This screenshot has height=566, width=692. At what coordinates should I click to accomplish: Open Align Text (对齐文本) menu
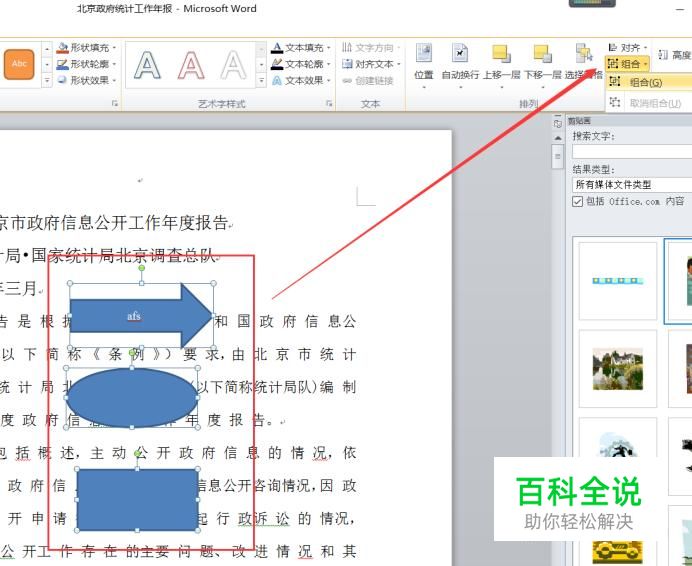pos(372,64)
